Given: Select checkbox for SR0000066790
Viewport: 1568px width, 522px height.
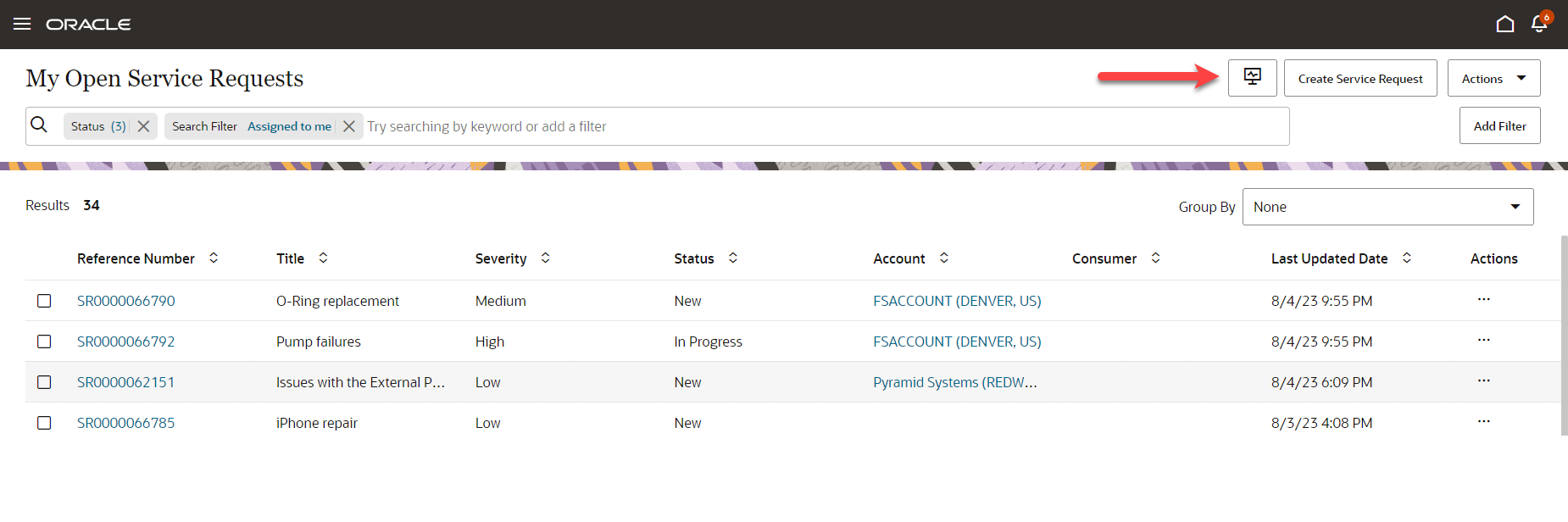Looking at the screenshot, I should [x=44, y=301].
